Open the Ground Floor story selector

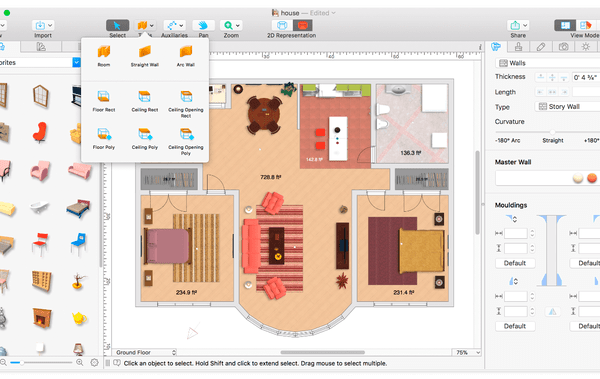coord(145,352)
